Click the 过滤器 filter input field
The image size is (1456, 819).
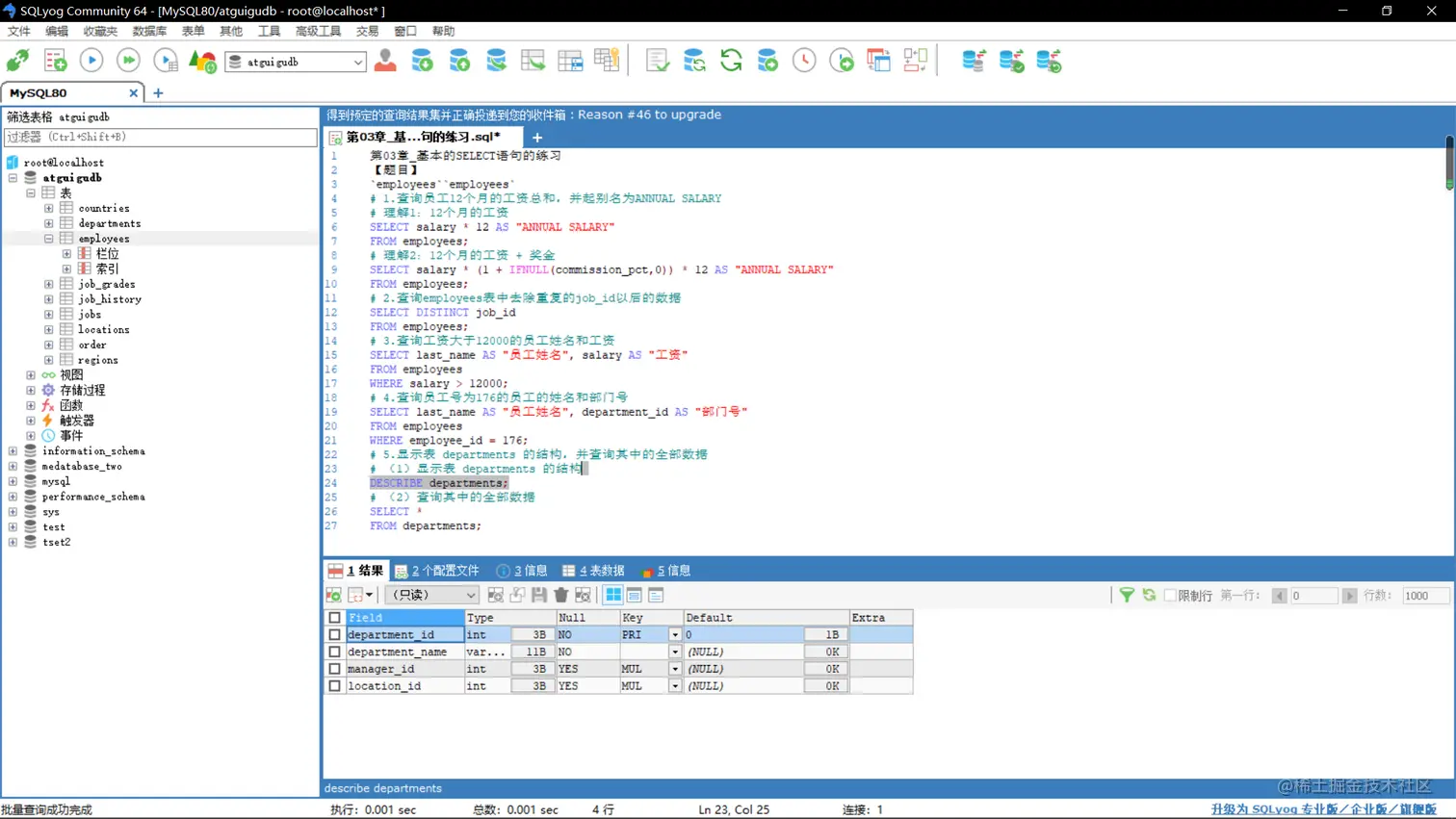(x=160, y=137)
